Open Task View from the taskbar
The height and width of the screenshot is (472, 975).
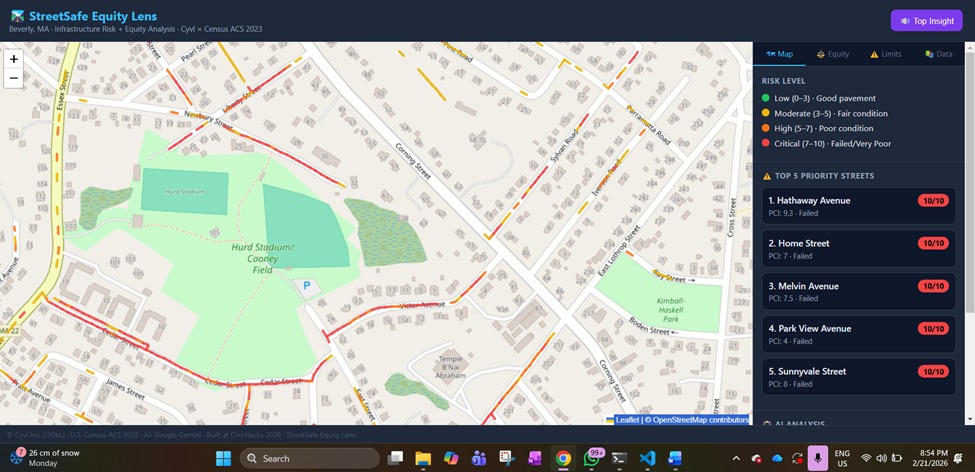pos(395,458)
